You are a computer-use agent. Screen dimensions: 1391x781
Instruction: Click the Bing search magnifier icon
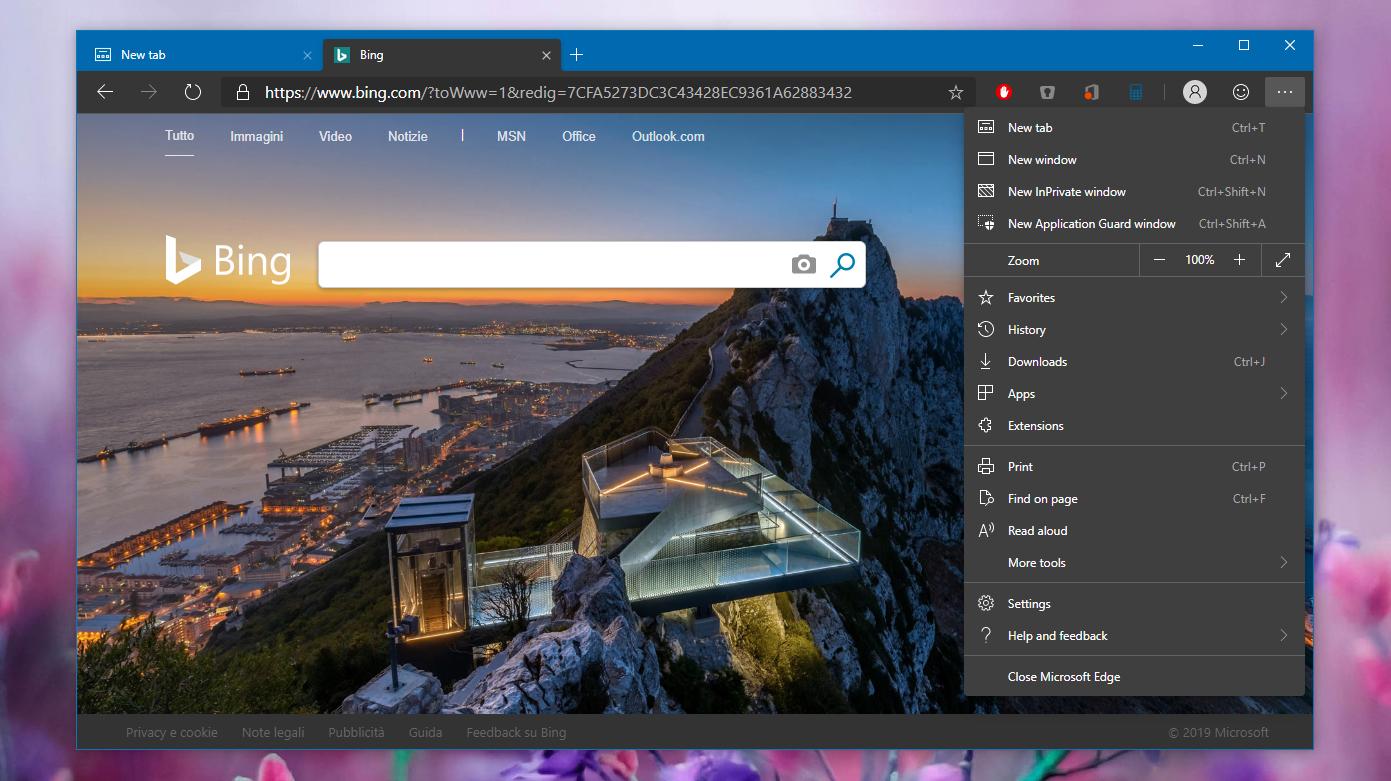(843, 264)
